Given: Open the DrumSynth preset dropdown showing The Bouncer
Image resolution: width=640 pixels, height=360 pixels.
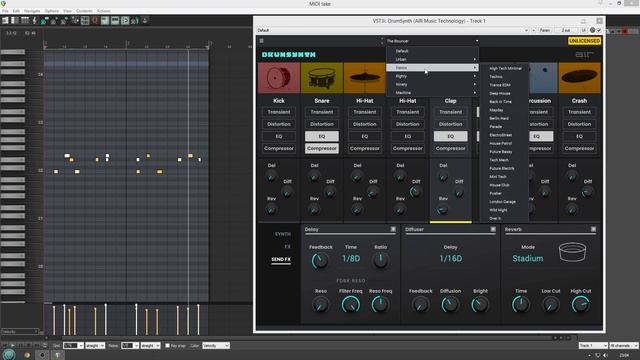Looking at the screenshot, I should (432, 41).
